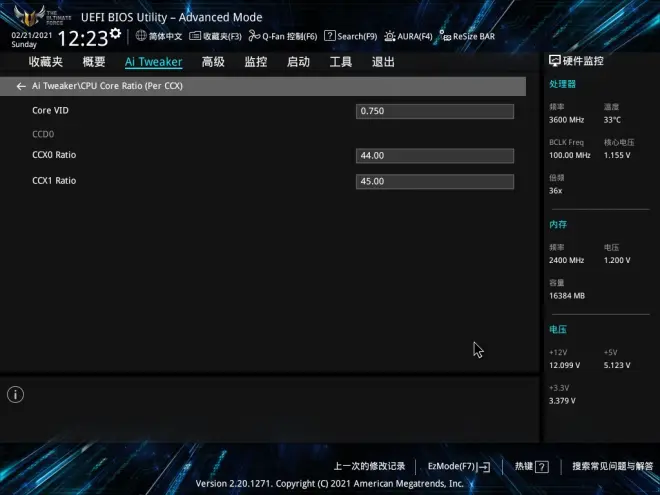
Task: Select the 高级 advanced tab
Action: (213, 62)
